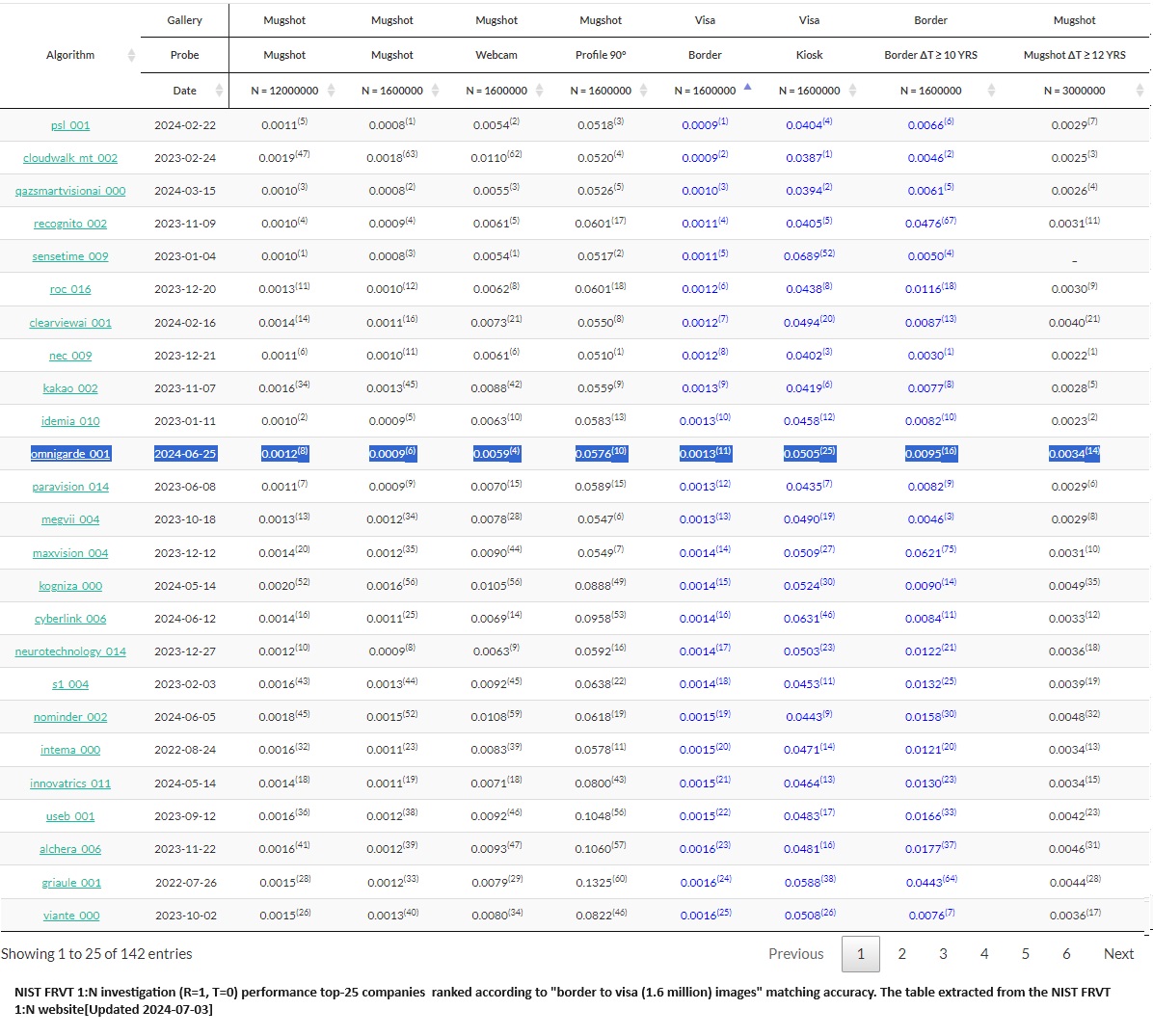Open the psl_001 algorithm link
Screen dimensions: 1153x1036
coord(70,125)
